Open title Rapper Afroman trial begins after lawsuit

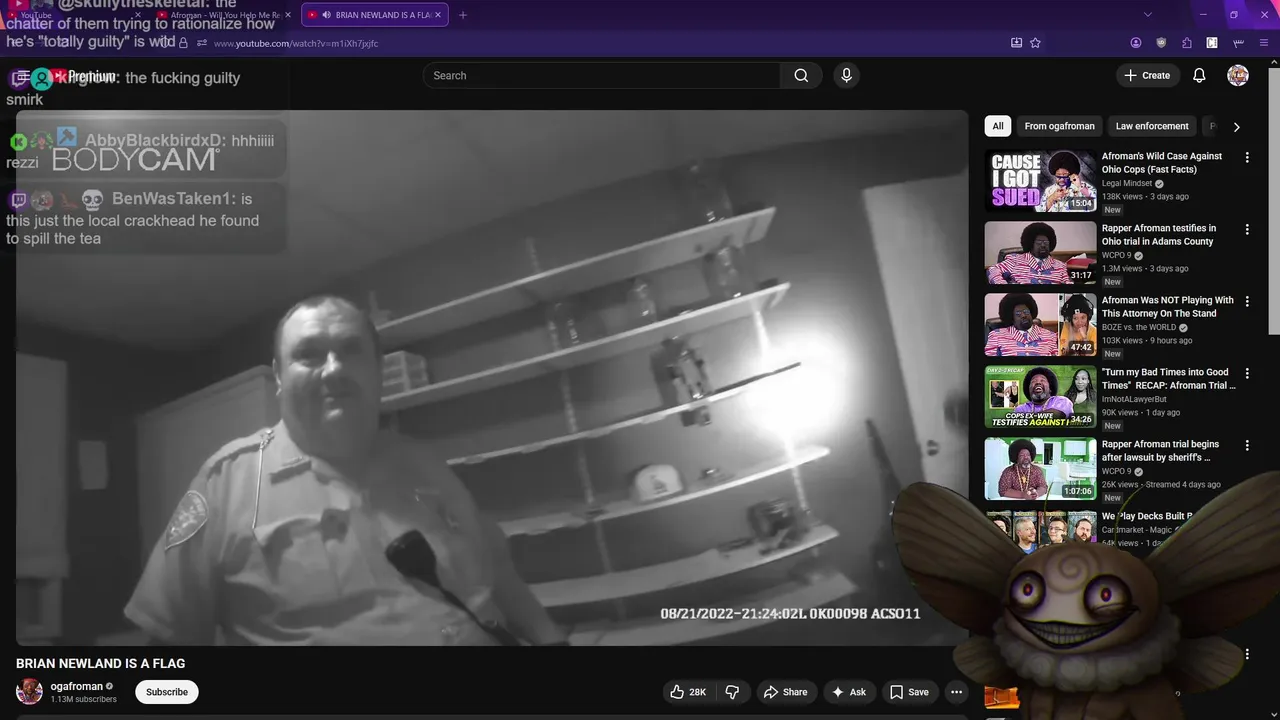tap(1161, 451)
